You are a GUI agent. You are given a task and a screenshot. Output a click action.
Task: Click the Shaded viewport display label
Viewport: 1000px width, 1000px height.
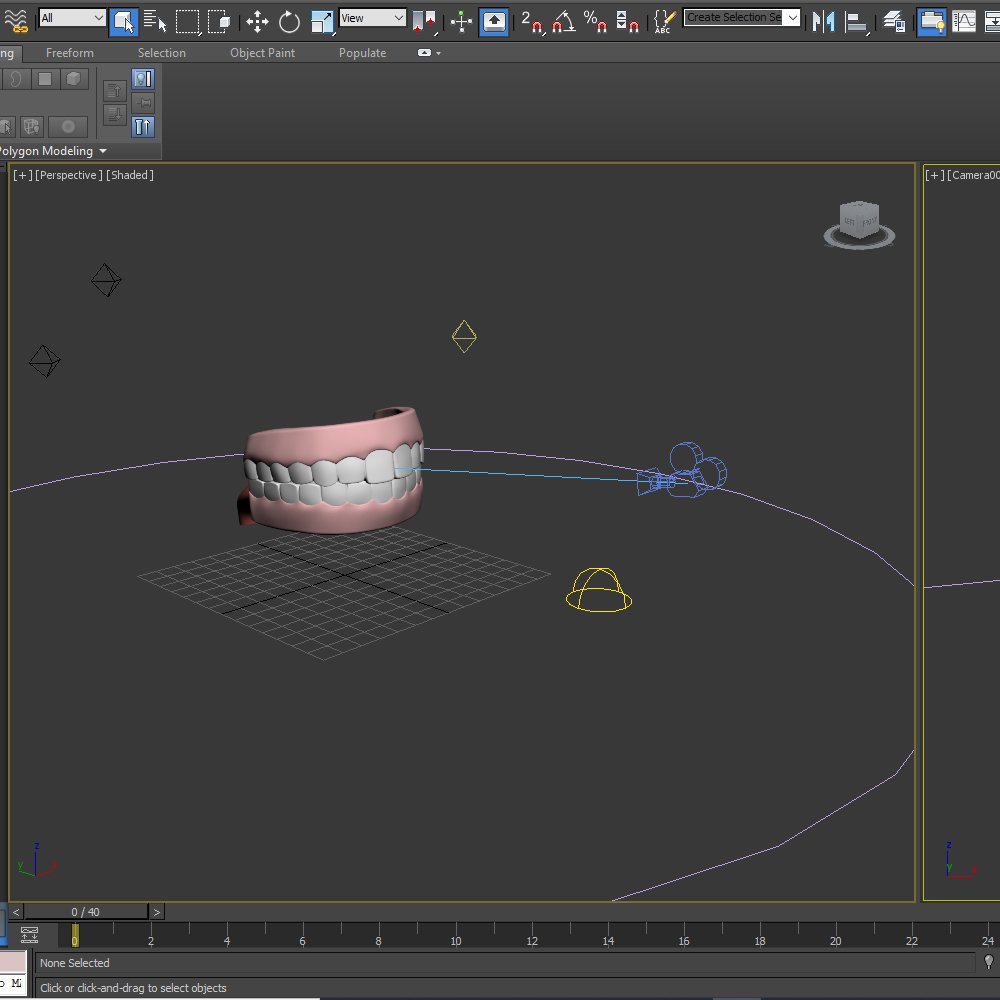click(129, 175)
